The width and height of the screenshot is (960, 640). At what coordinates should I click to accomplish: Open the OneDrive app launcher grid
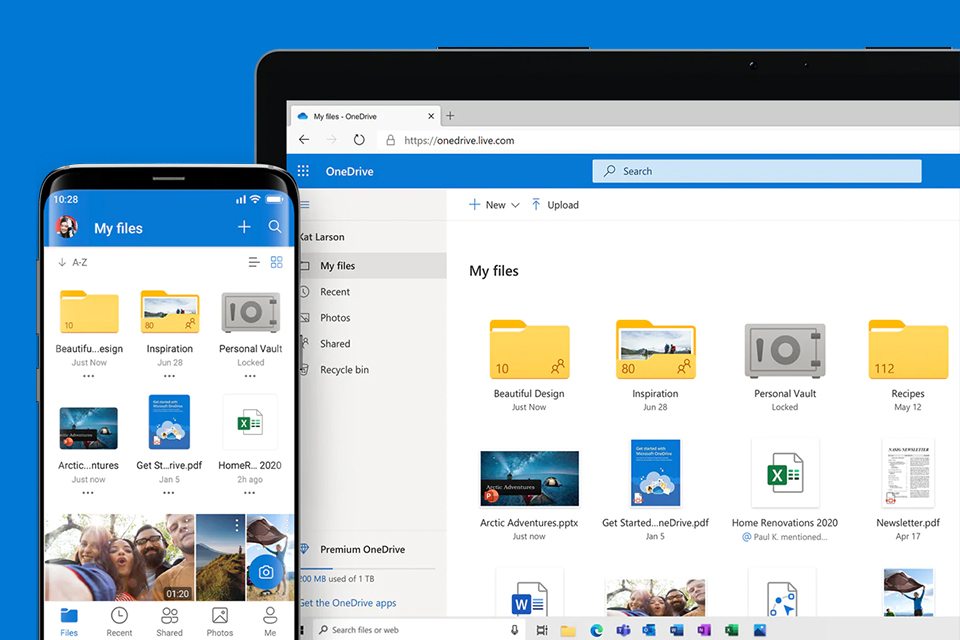point(303,171)
